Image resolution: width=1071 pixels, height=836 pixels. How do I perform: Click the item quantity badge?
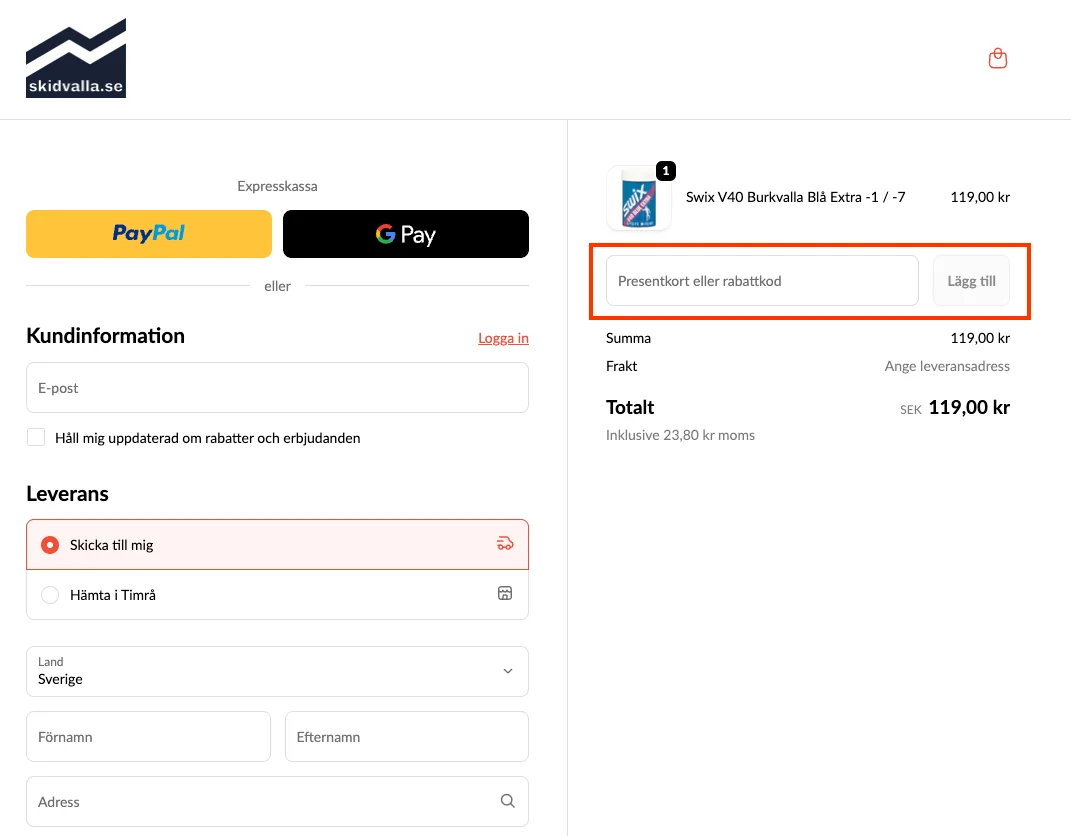coord(666,170)
